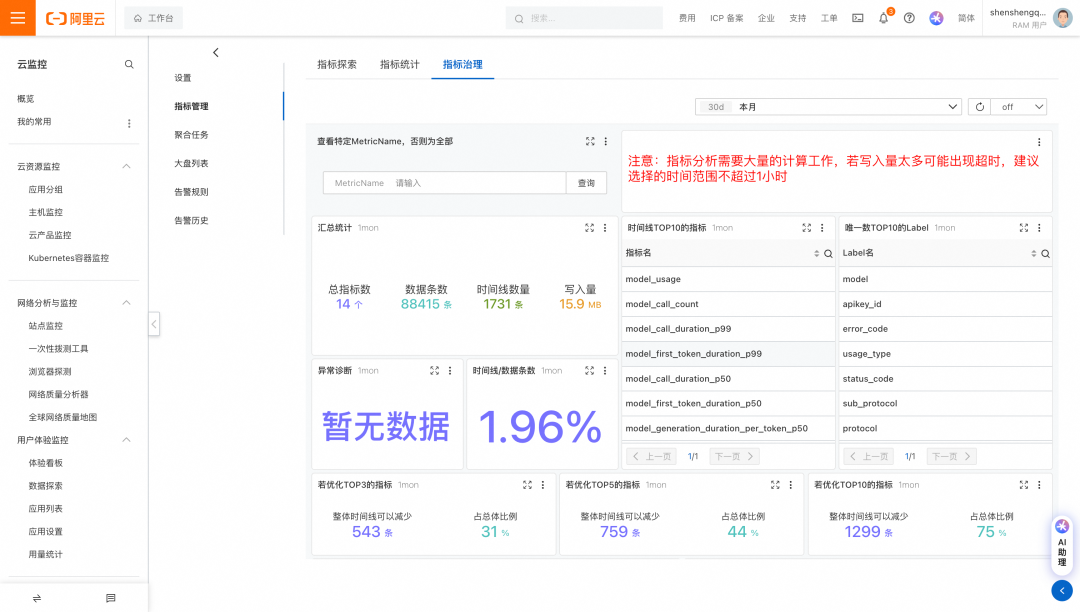
Task: Click the MetricName input field
Action: point(445,183)
